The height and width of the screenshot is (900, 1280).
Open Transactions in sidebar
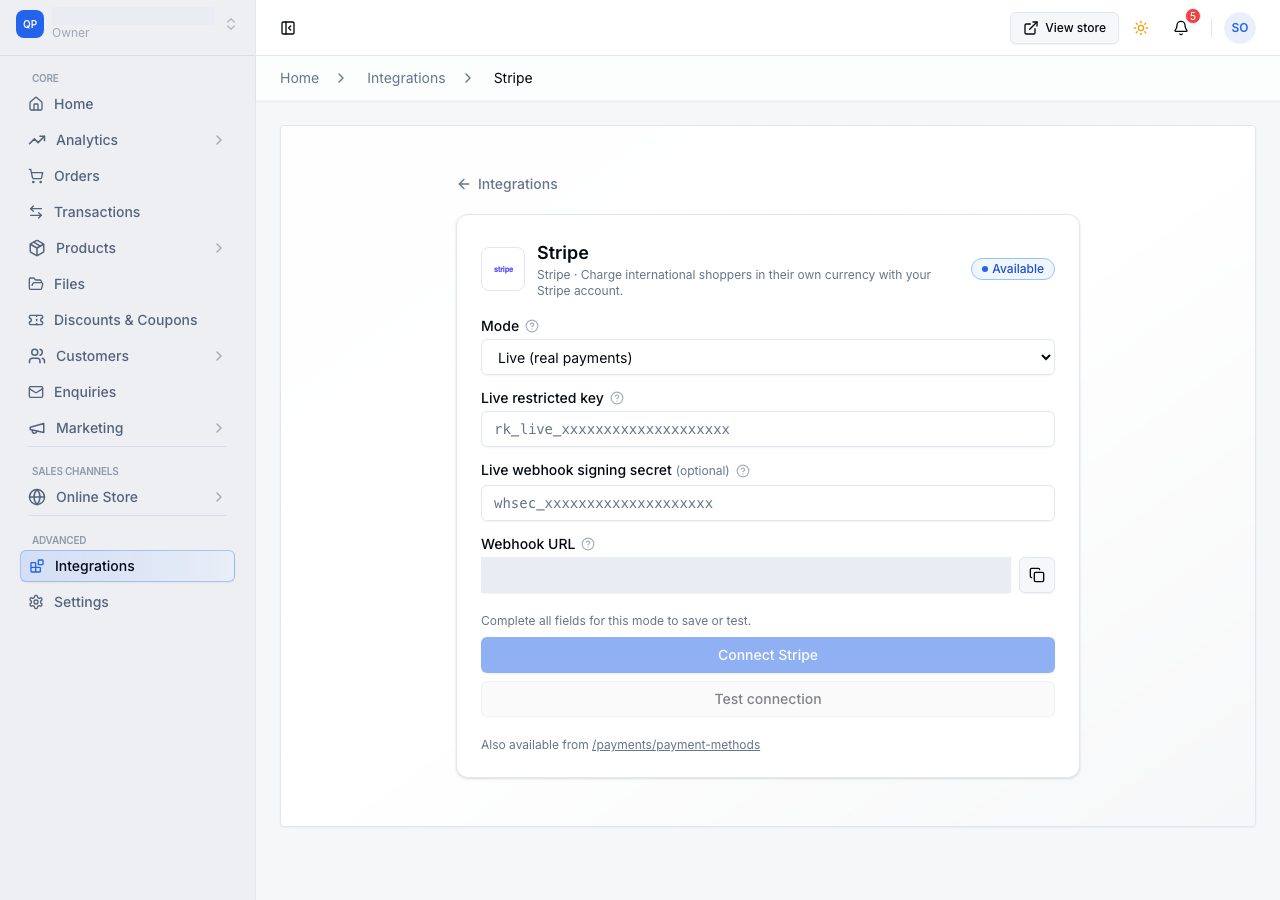pyautogui.click(x=127, y=212)
